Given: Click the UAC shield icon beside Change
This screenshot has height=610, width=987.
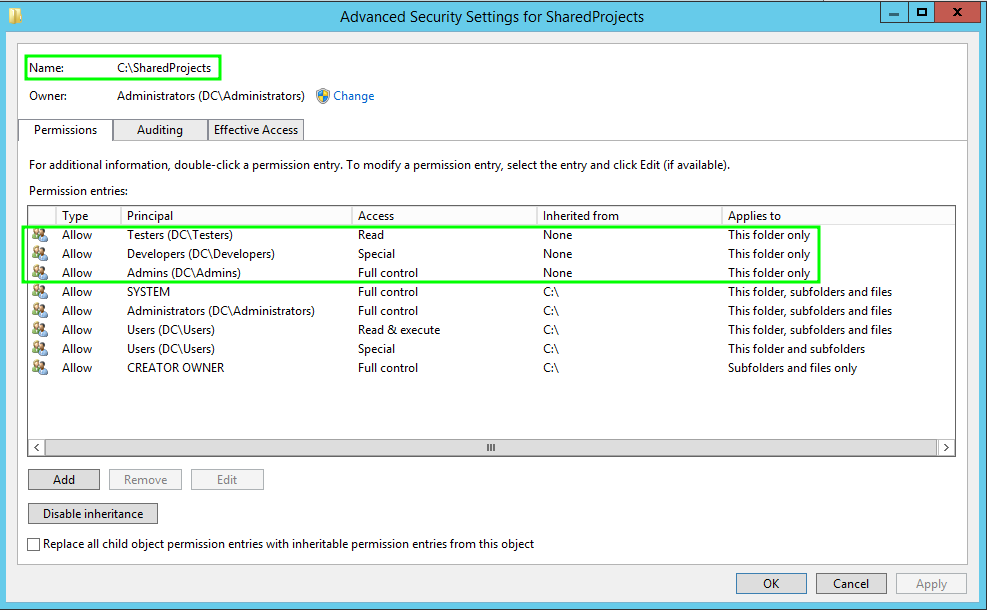Looking at the screenshot, I should (323, 96).
